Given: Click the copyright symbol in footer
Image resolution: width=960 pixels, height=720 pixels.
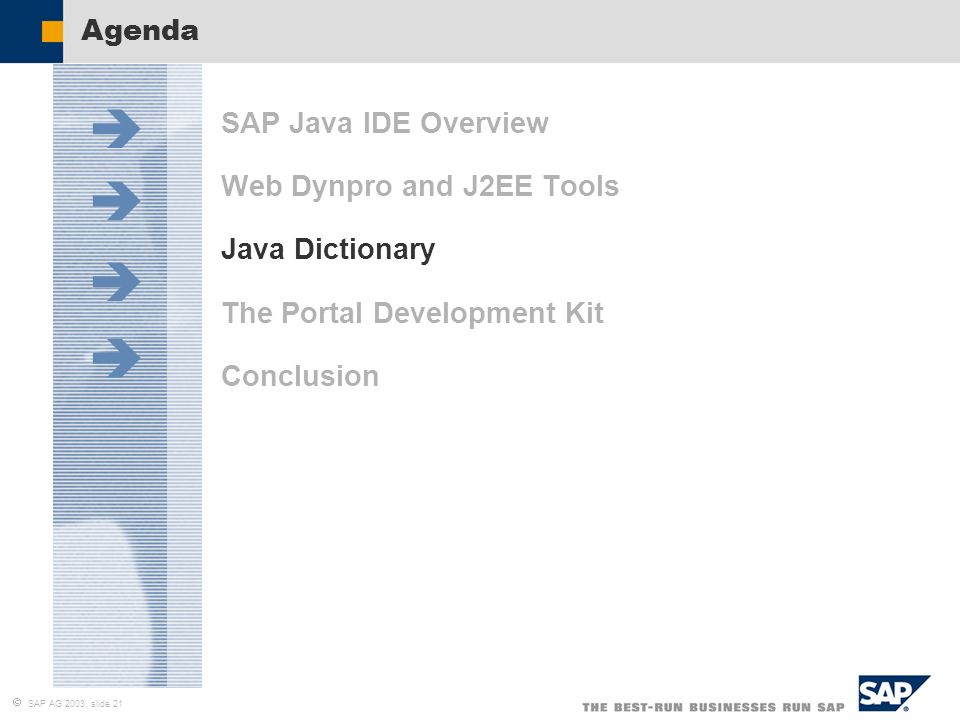Looking at the screenshot, I should tap(17, 703).
